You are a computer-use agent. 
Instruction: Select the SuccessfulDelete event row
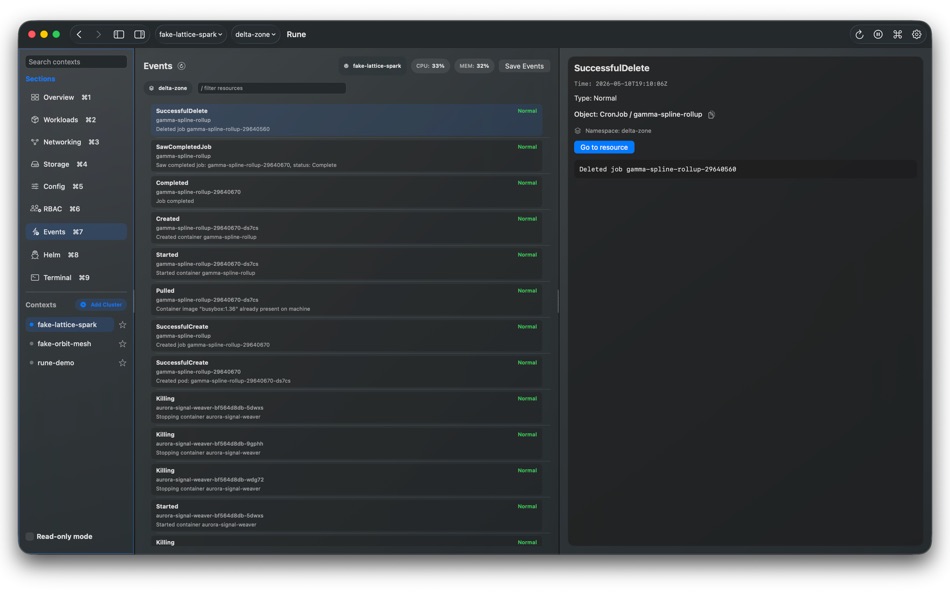pyautogui.click(x=347, y=120)
